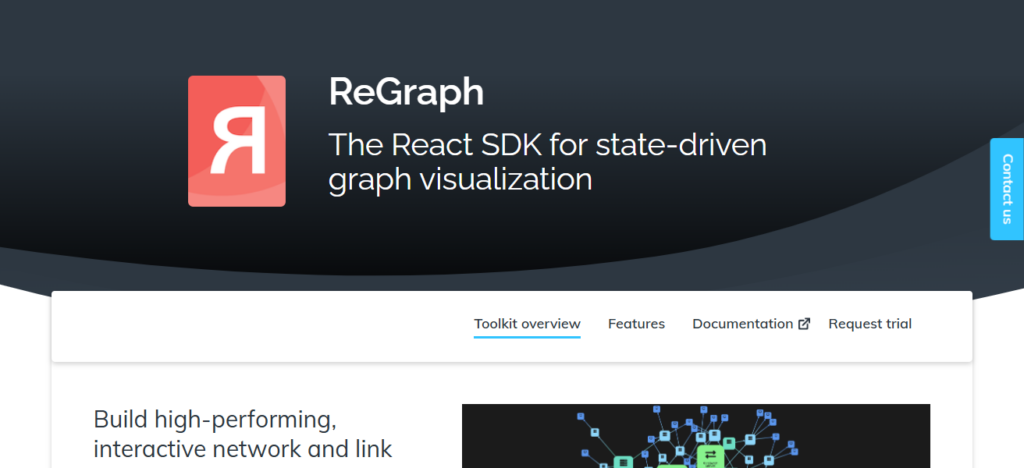Switch to the Features tab
Viewport: 1024px width, 468px height.
coord(636,324)
